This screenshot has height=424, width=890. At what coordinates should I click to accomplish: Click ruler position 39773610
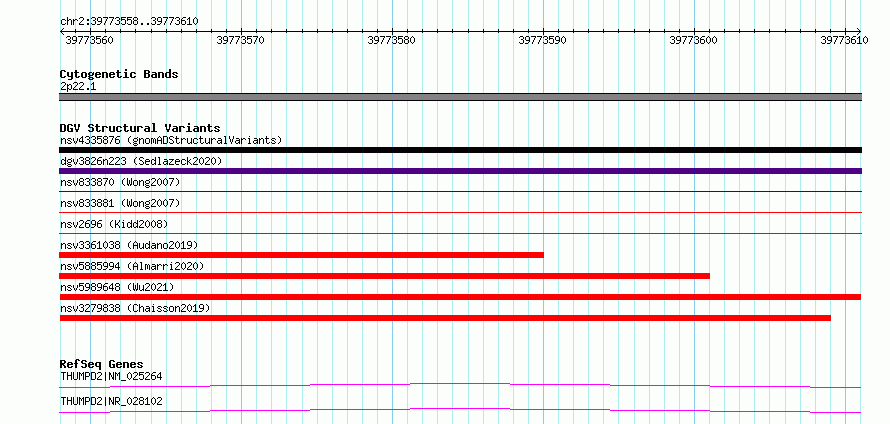[x=844, y=40]
